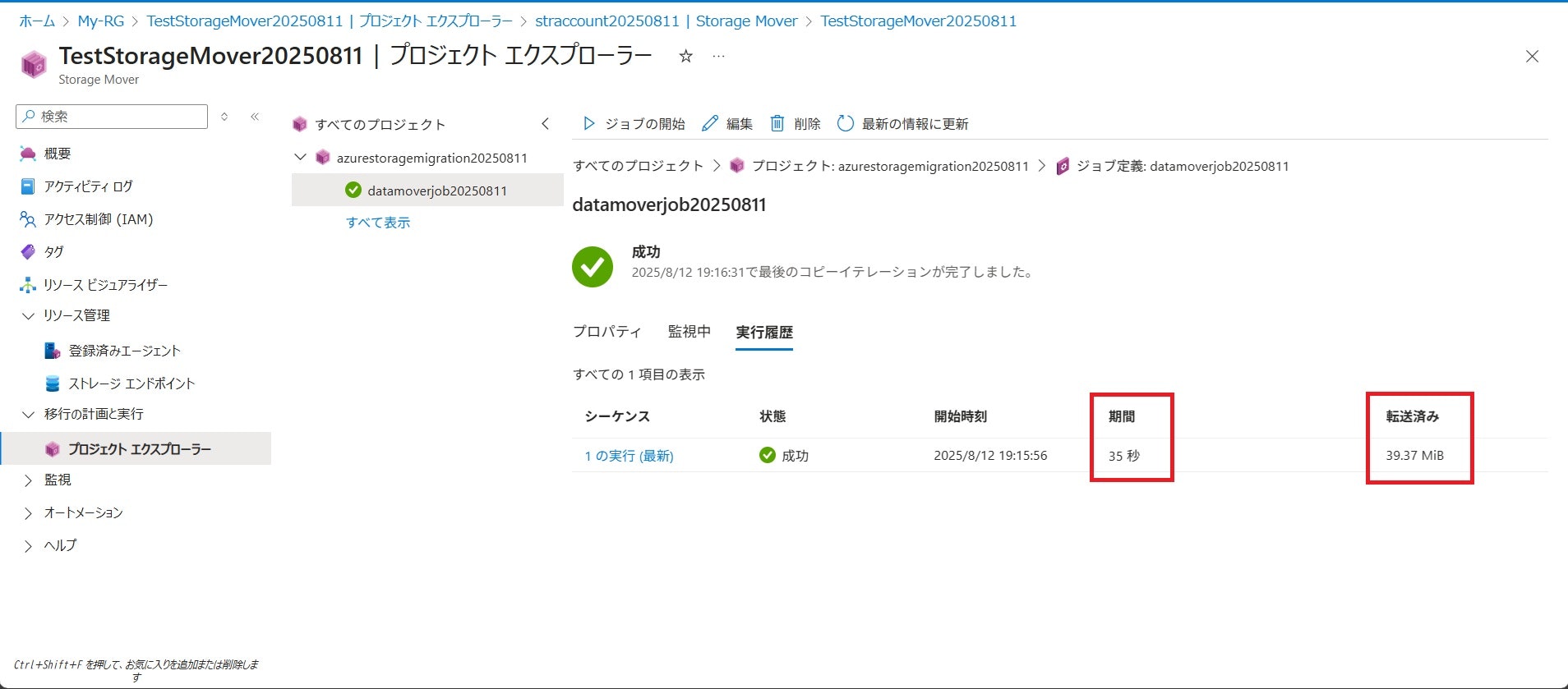Viewport: 1568px width, 689px height.
Task: Expand the オートメーション section
Action: click(28, 512)
